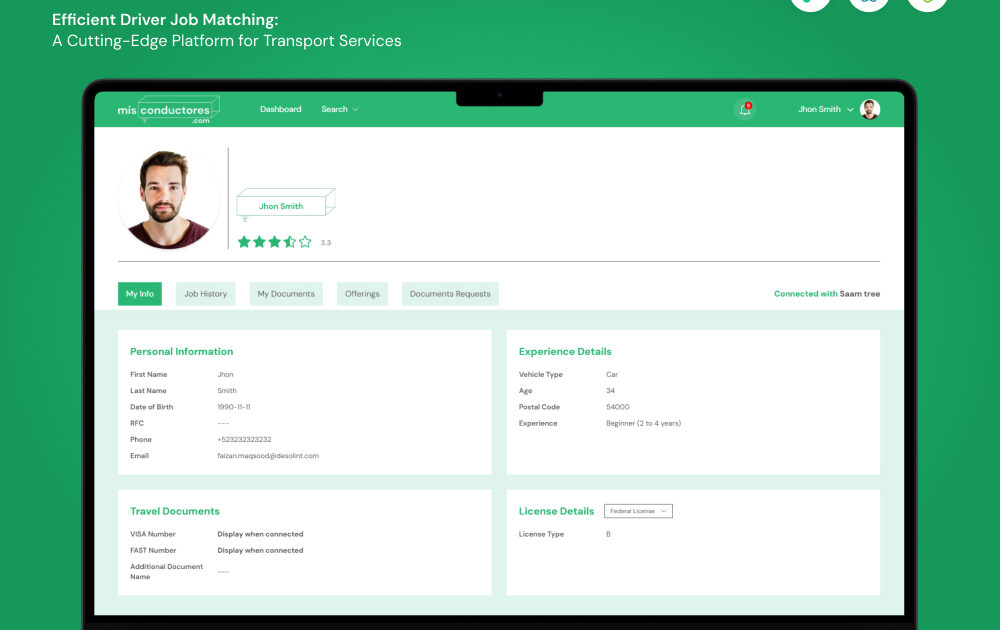The image size is (1000, 630).
Task: Expand the Search dropdown menu
Action: 339,109
